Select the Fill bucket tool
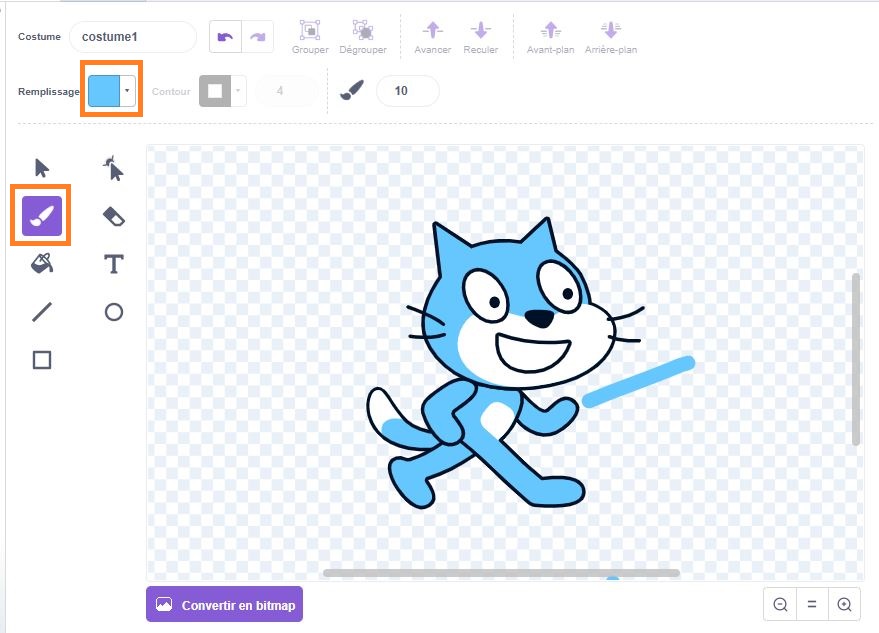The width and height of the screenshot is (879, 633). (x=42, y=264)
